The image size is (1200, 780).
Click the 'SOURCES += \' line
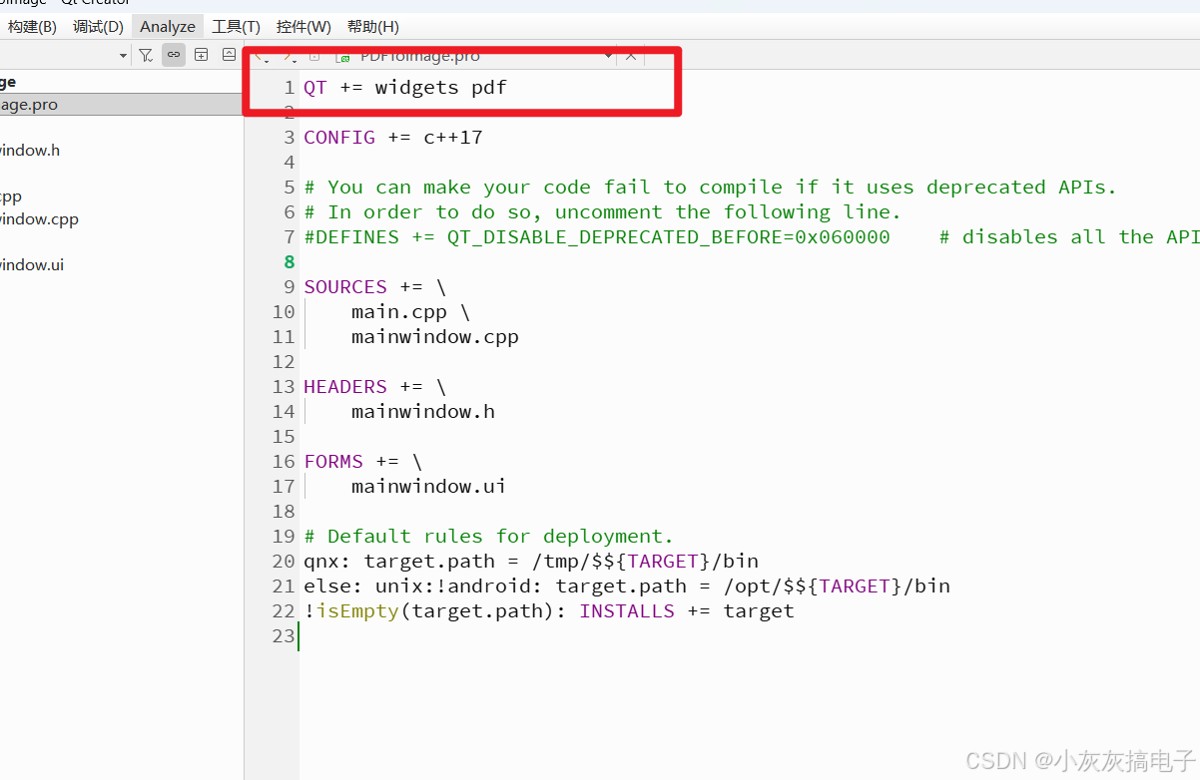point(375,287)
